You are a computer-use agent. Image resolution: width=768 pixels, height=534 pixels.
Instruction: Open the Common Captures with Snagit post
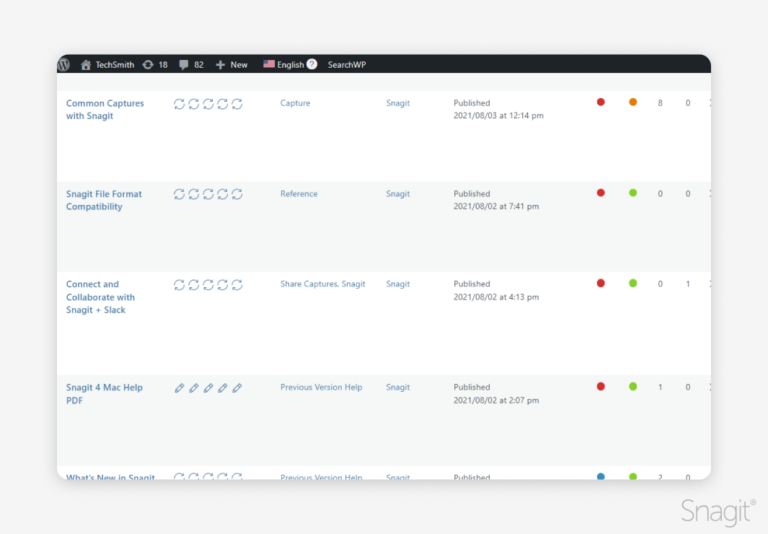[x=105, y=109]
